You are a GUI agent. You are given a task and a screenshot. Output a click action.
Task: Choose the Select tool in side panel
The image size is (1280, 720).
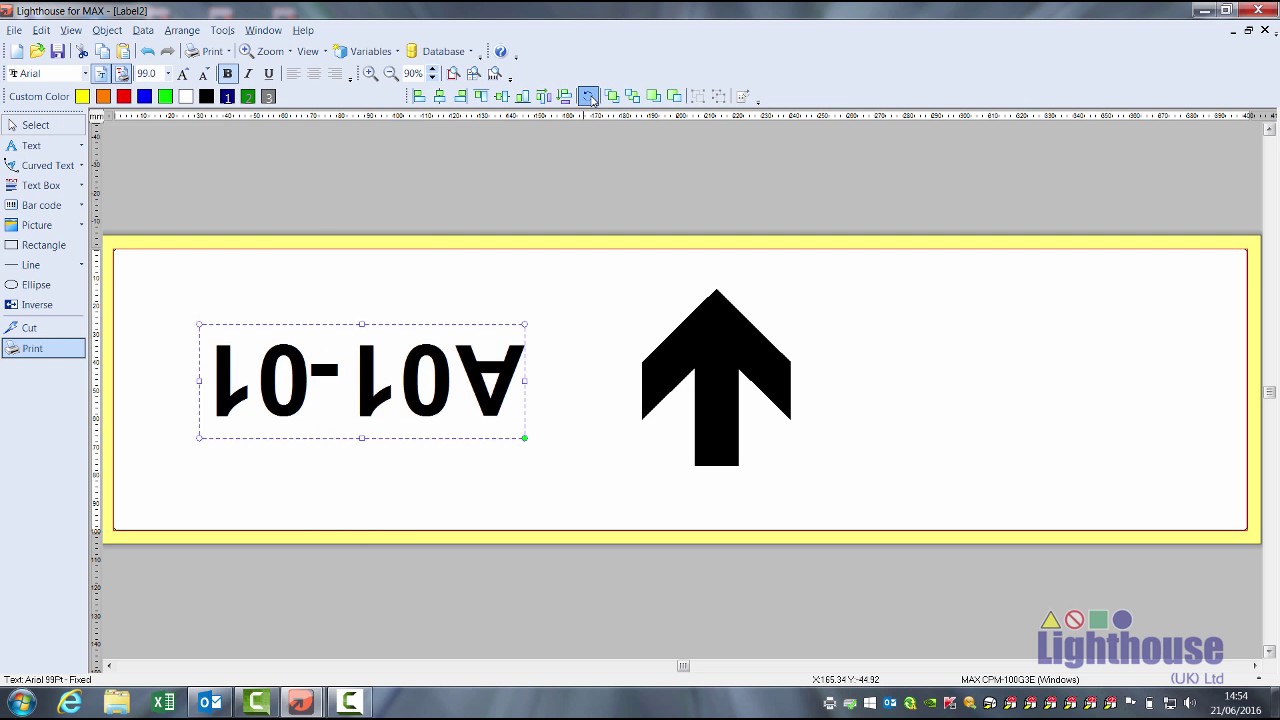(44, 125)
